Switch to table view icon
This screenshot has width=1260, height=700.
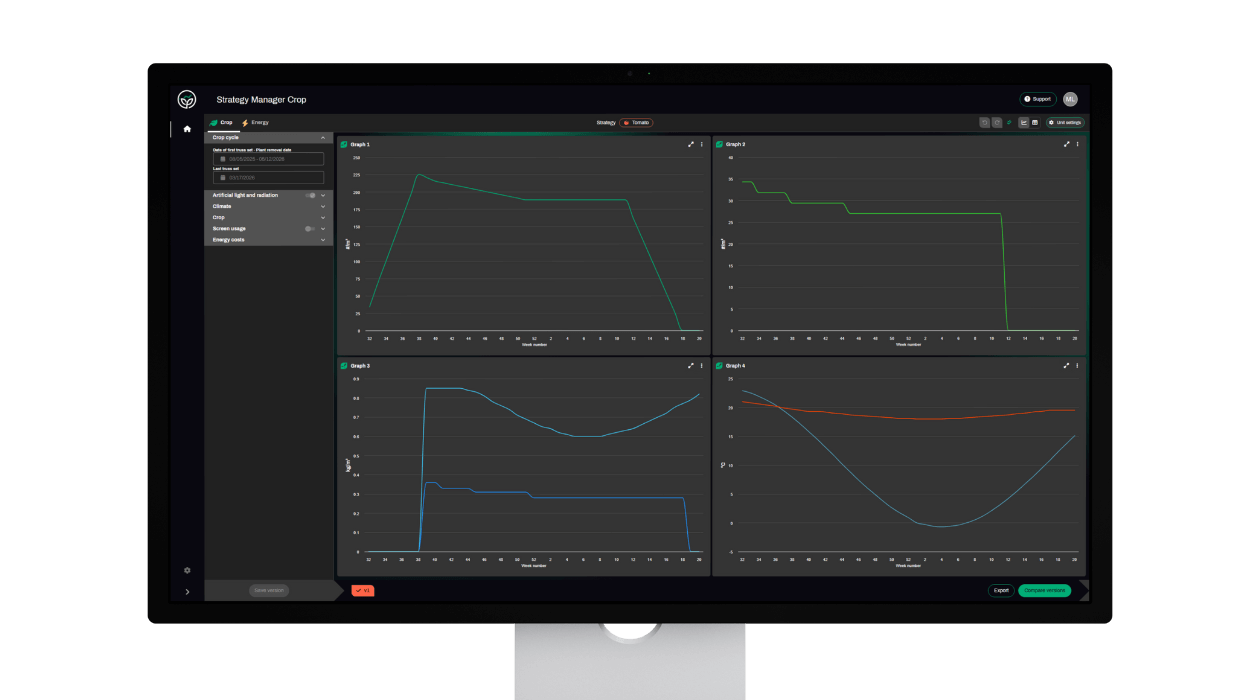1035,122
